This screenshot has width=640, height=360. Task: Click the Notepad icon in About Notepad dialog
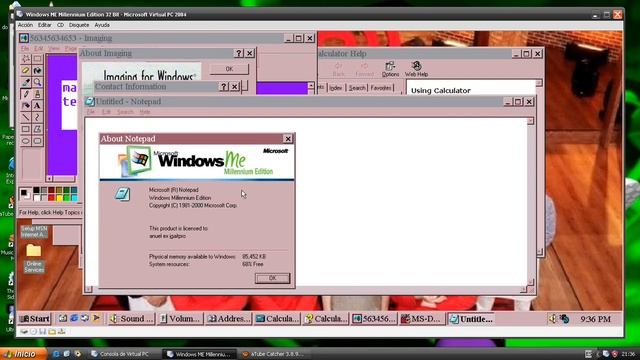coord(122,194)
